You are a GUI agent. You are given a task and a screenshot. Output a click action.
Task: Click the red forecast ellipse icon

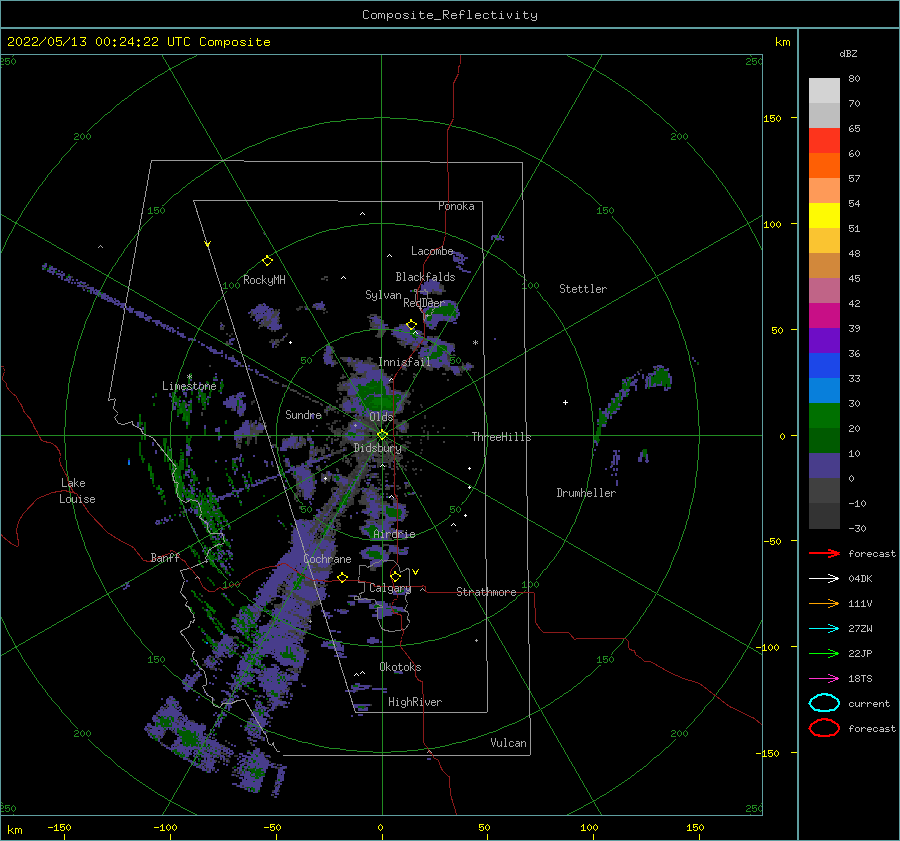(x=824, y=728)
